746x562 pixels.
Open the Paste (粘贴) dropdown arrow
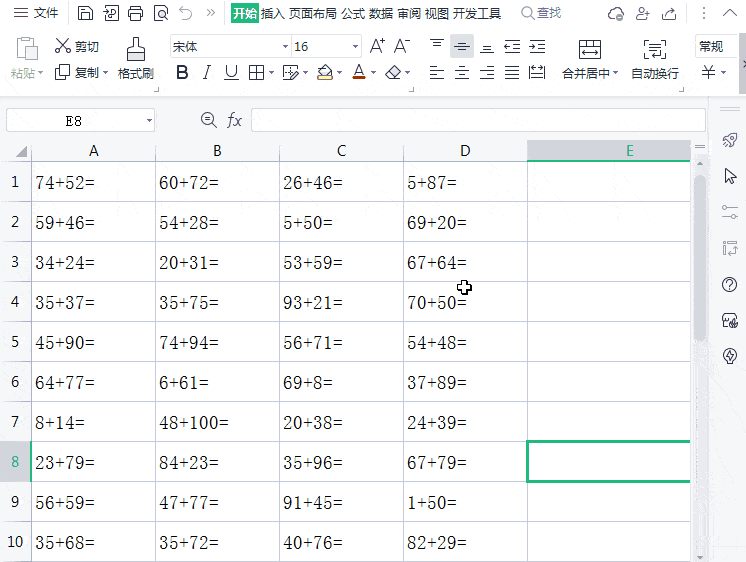[40, 73]
